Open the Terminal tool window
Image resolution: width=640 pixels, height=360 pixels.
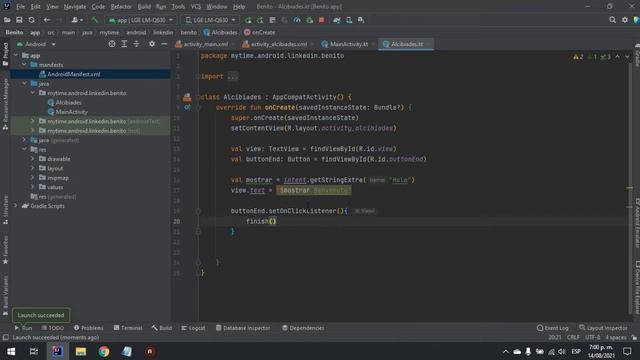[128, 328]
